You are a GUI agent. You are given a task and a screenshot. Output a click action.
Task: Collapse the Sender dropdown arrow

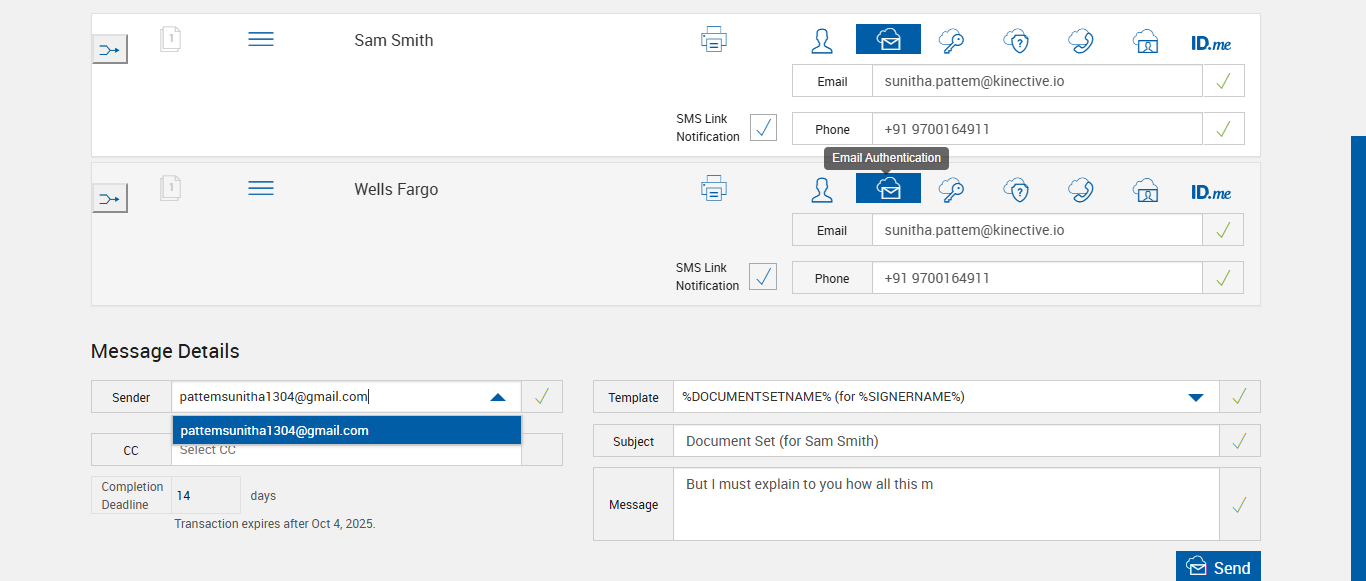pyautogui.click(x=498, y=397)
